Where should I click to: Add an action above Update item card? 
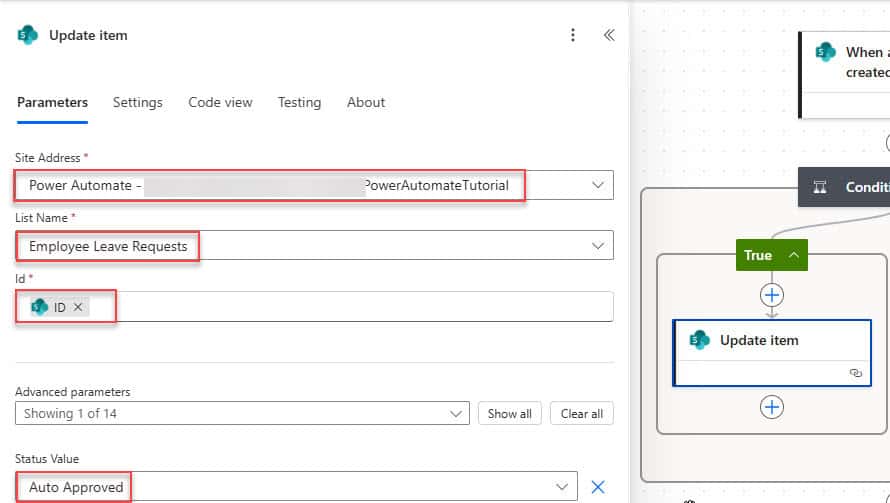click(771, 295)
